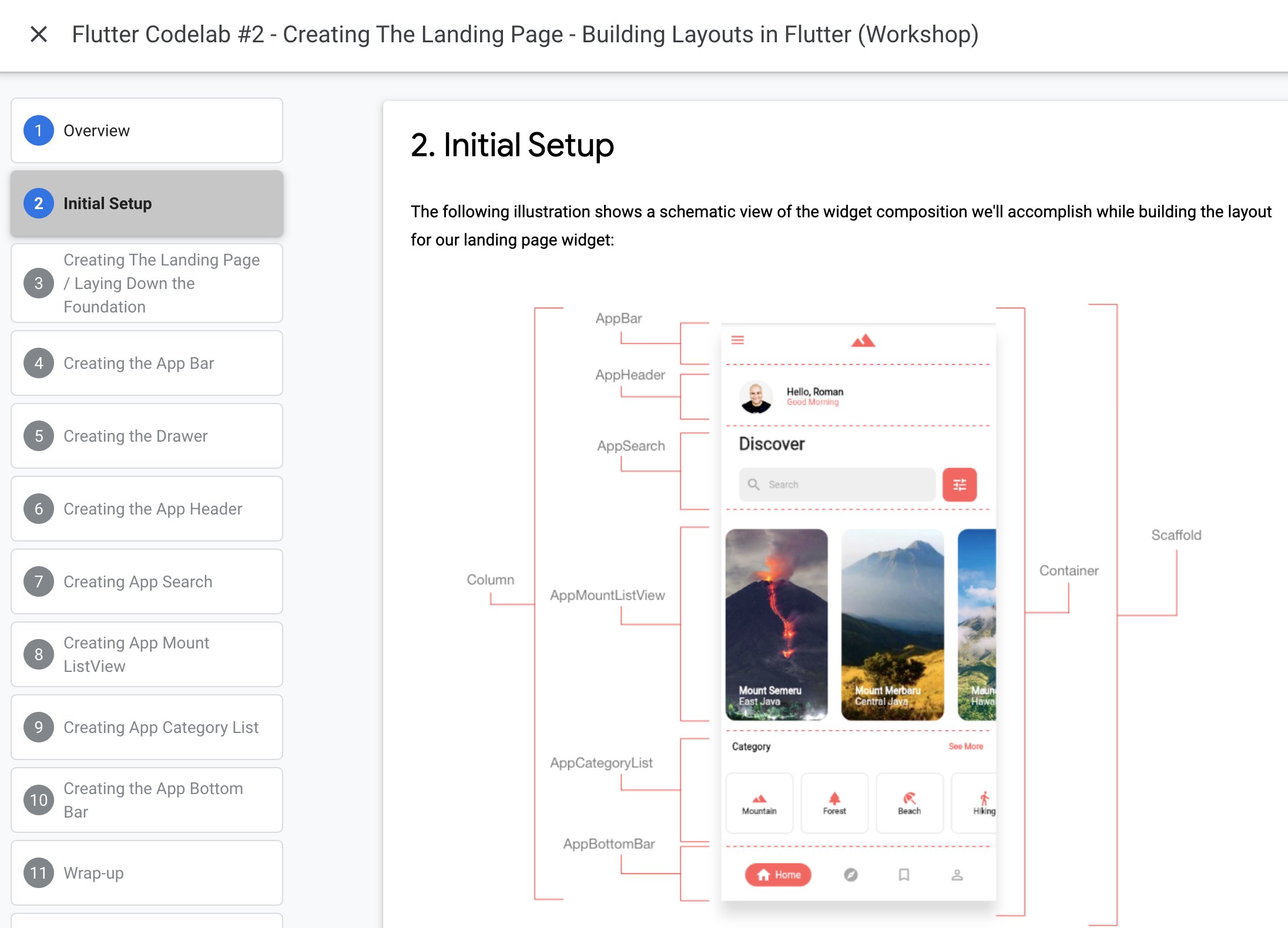
Task: Click the step 10 number circle
Action: [39, 800]
